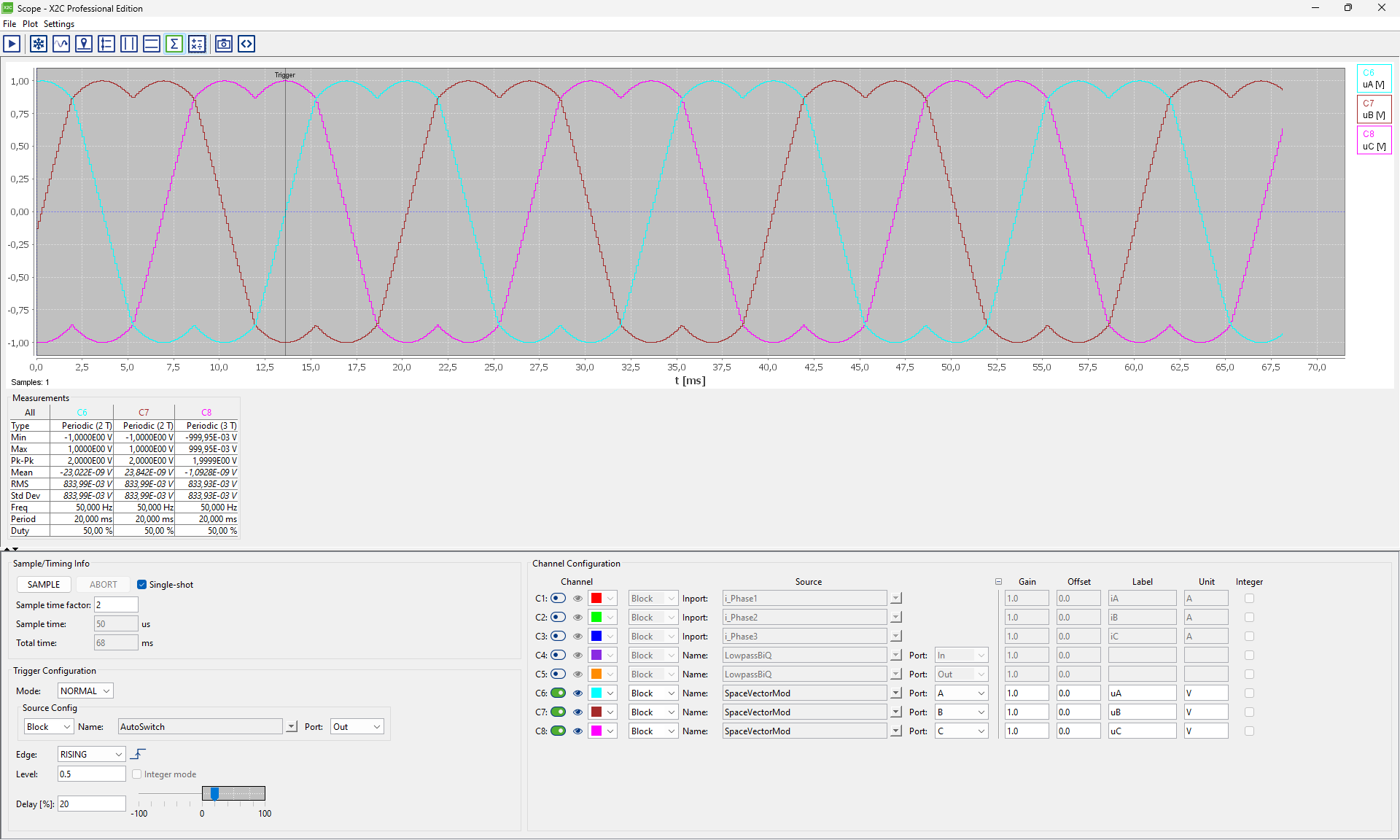This screenshot has height=840, width=1400.
Task: Open the trigger Mode NORMAL dropdown
Action: 85,691
